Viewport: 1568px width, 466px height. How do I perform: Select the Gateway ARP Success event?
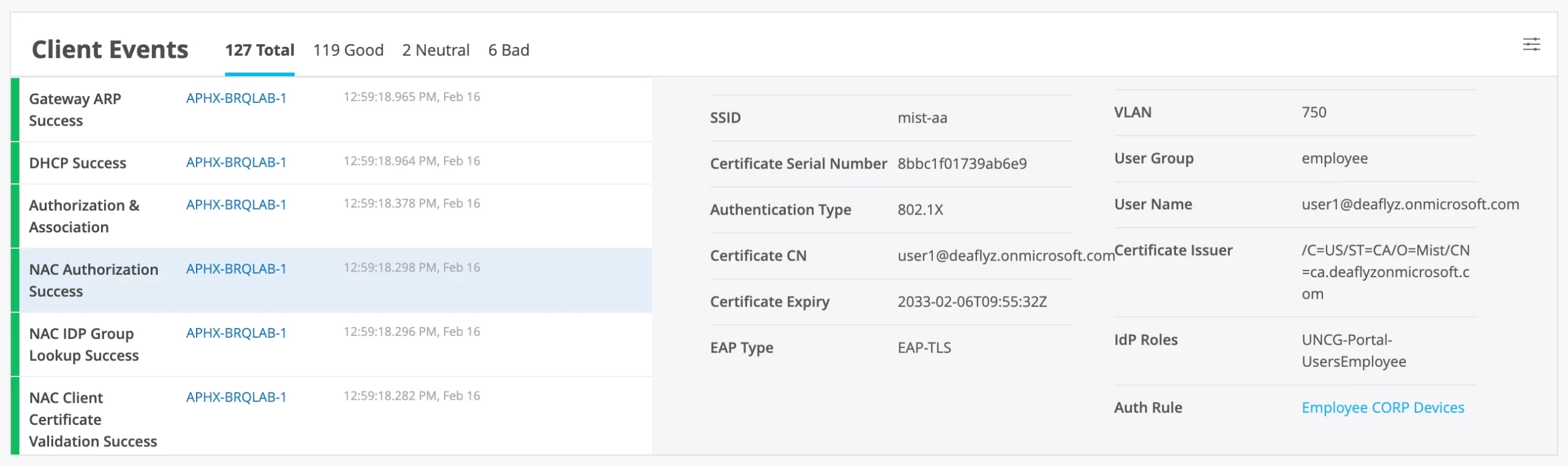75,110
